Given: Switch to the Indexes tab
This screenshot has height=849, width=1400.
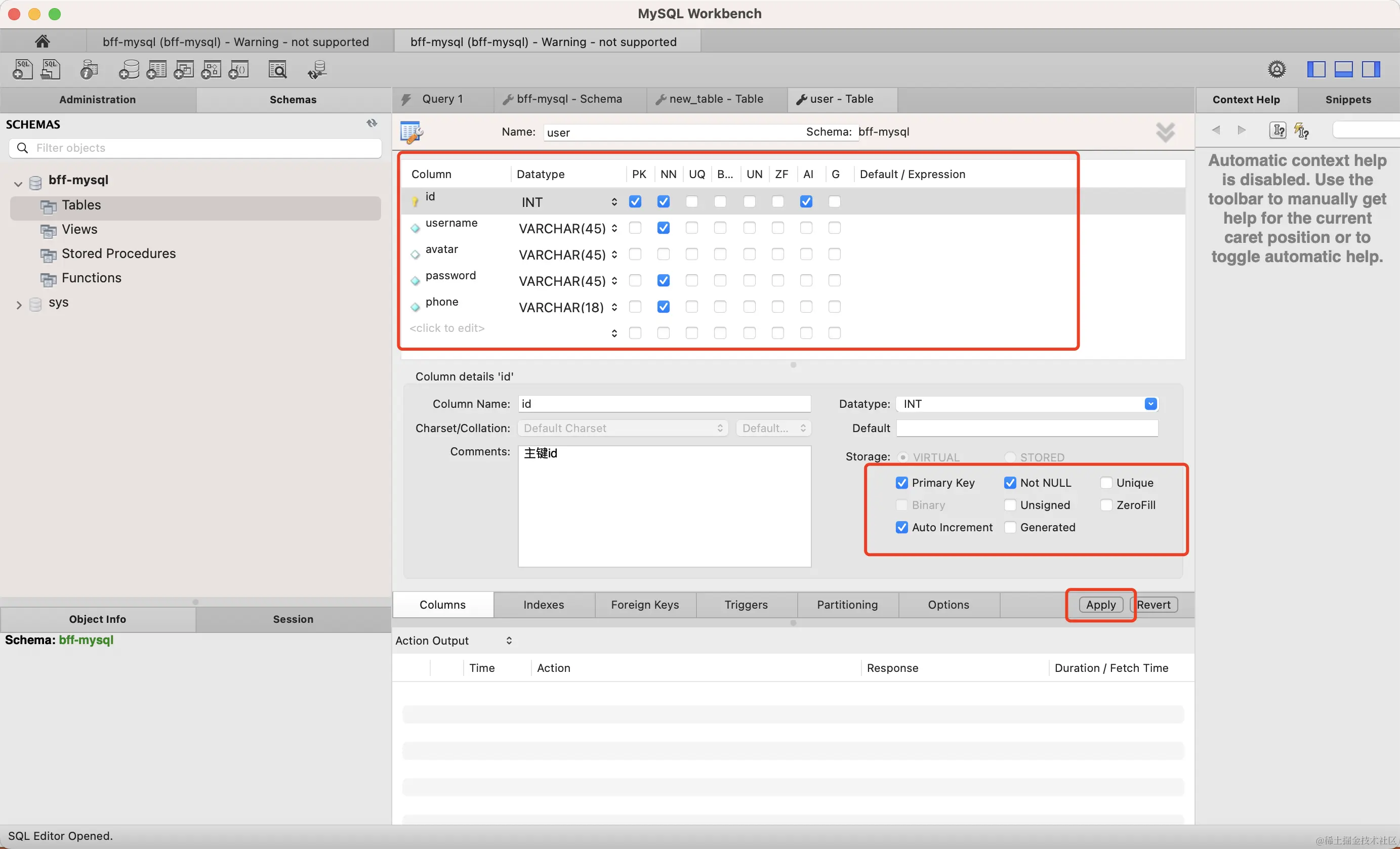Looking at the screenshot, I should coord(543,605).
